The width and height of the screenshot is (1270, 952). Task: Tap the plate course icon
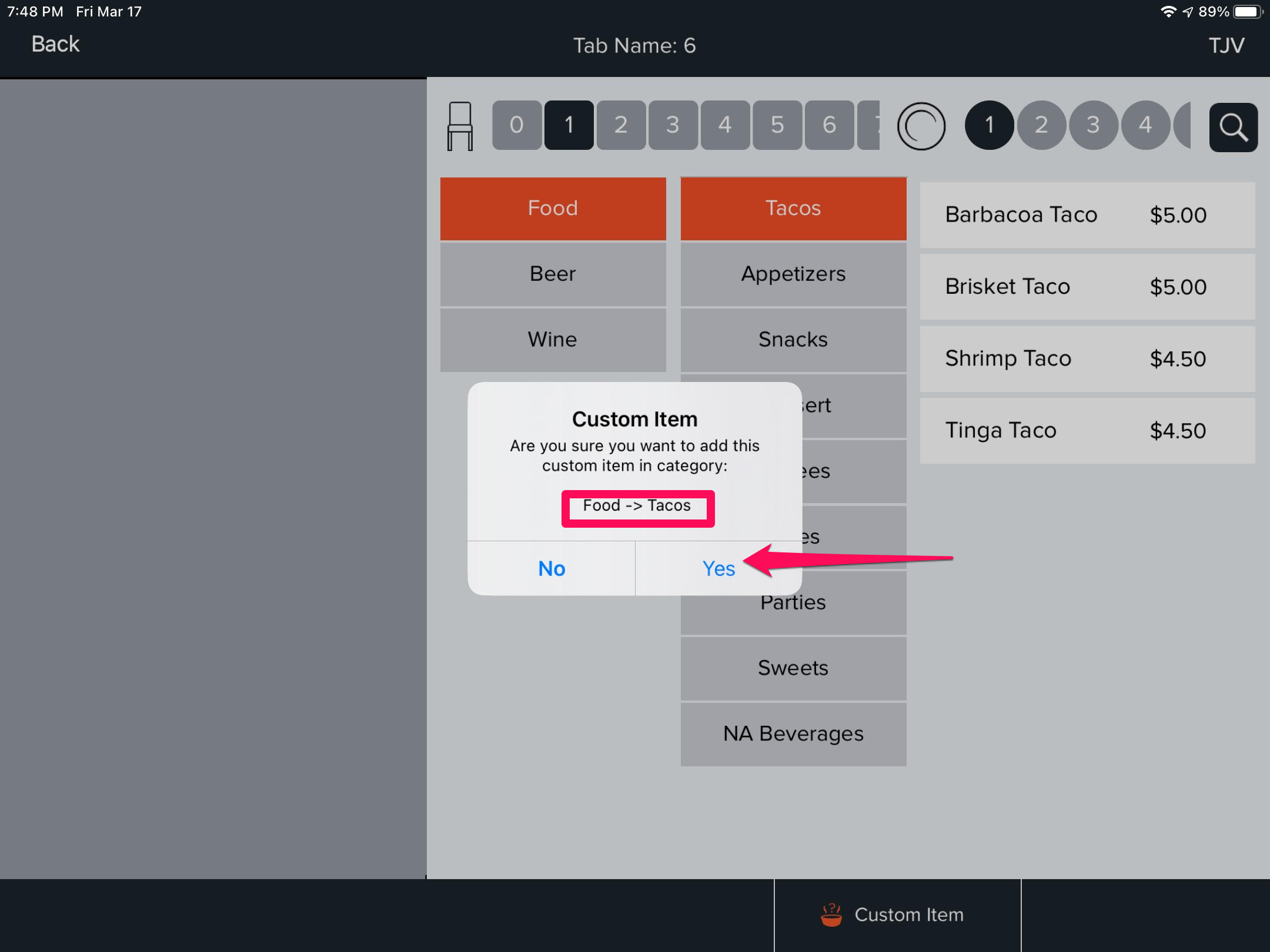tap(921, 126)
